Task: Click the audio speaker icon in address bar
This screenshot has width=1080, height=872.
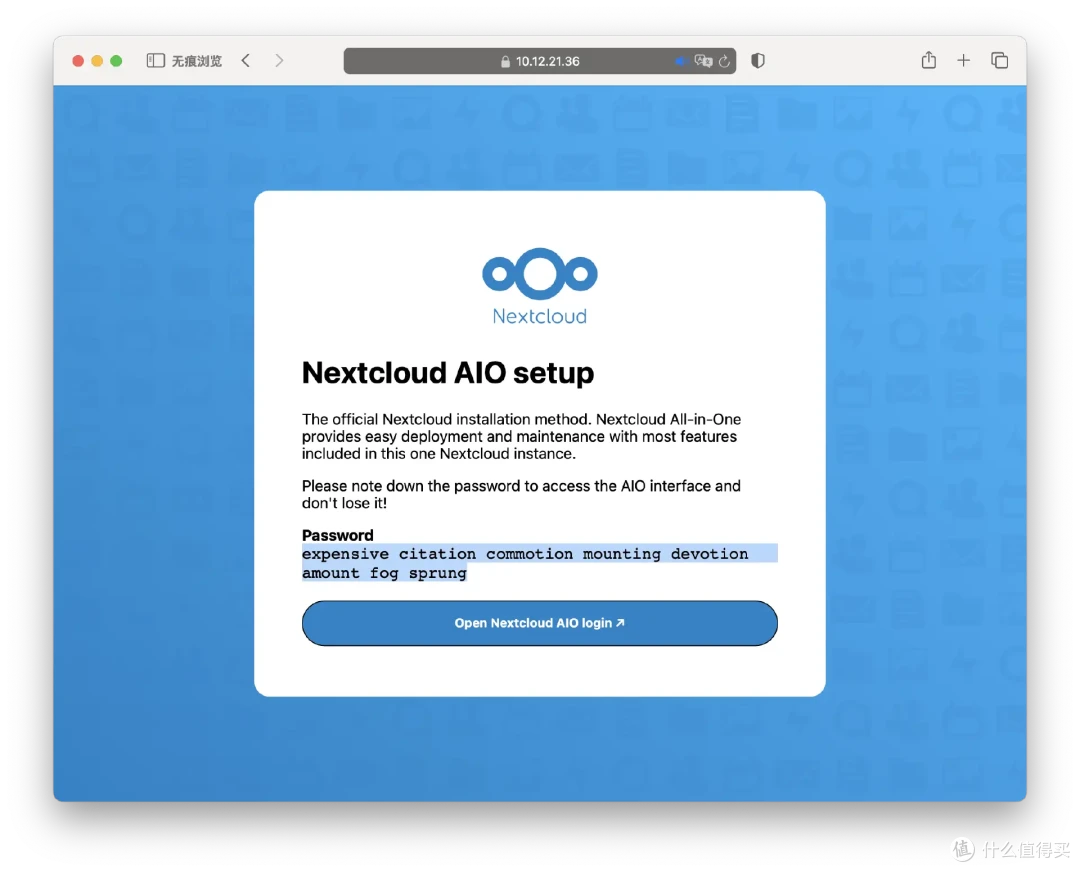Action: coord(681,61)
